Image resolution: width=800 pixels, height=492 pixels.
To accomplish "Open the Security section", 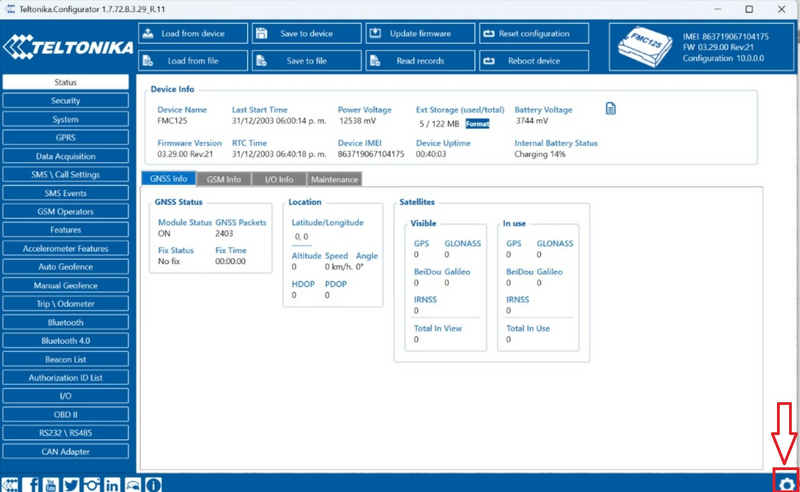I will point(66,101).
